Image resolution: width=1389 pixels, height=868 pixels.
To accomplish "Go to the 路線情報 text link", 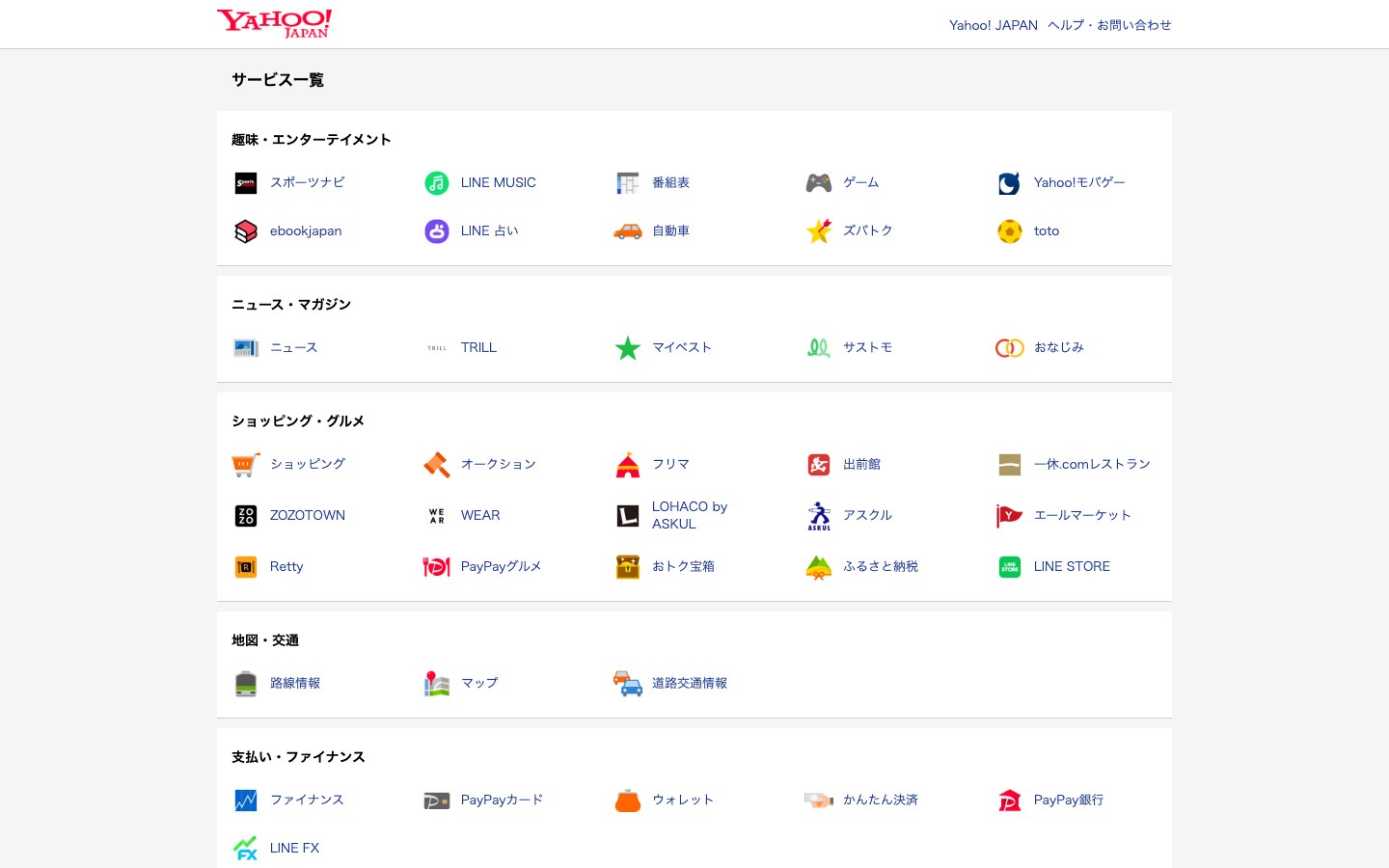I will tap(295, 683).
